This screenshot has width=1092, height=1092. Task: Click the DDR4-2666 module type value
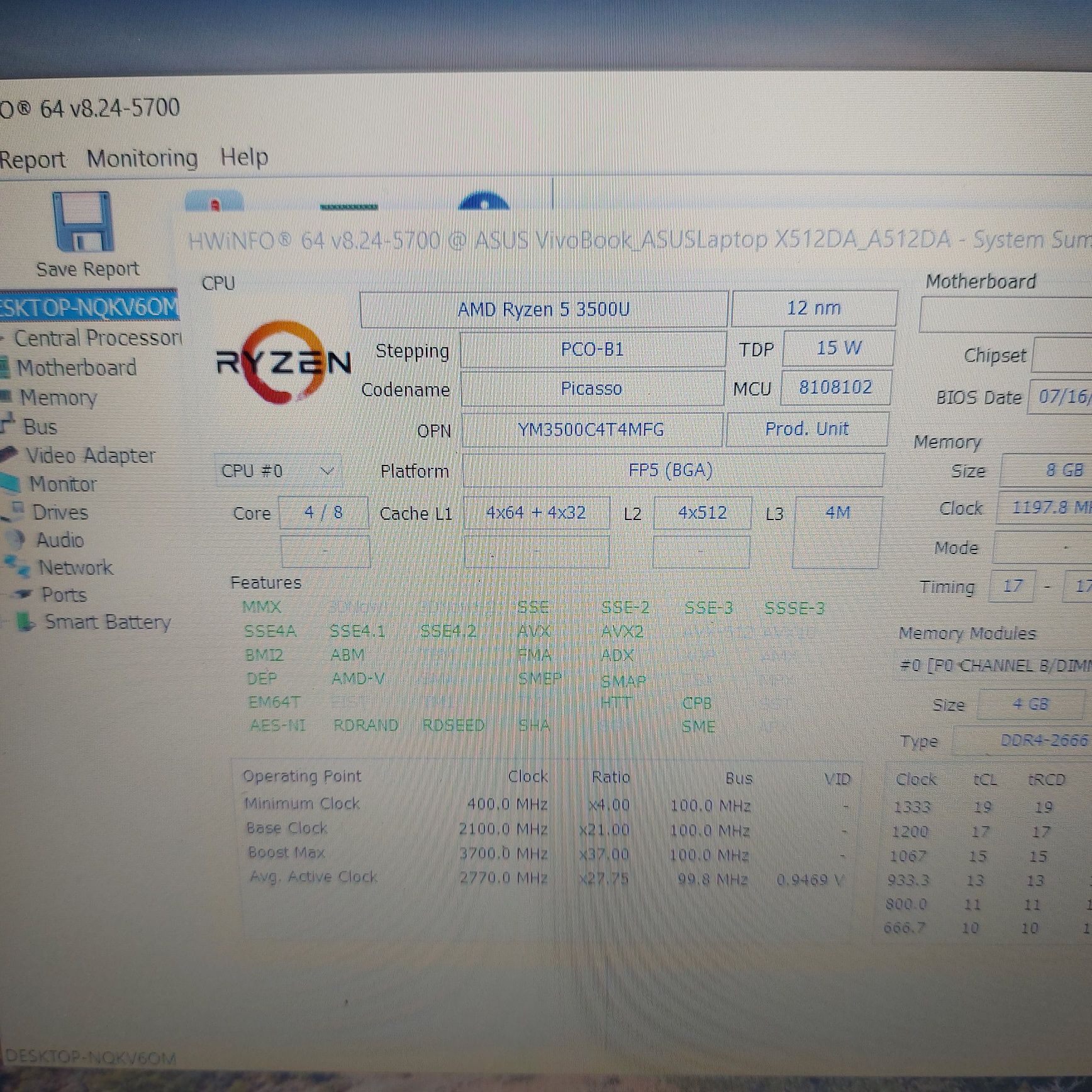pos(1024,740)
